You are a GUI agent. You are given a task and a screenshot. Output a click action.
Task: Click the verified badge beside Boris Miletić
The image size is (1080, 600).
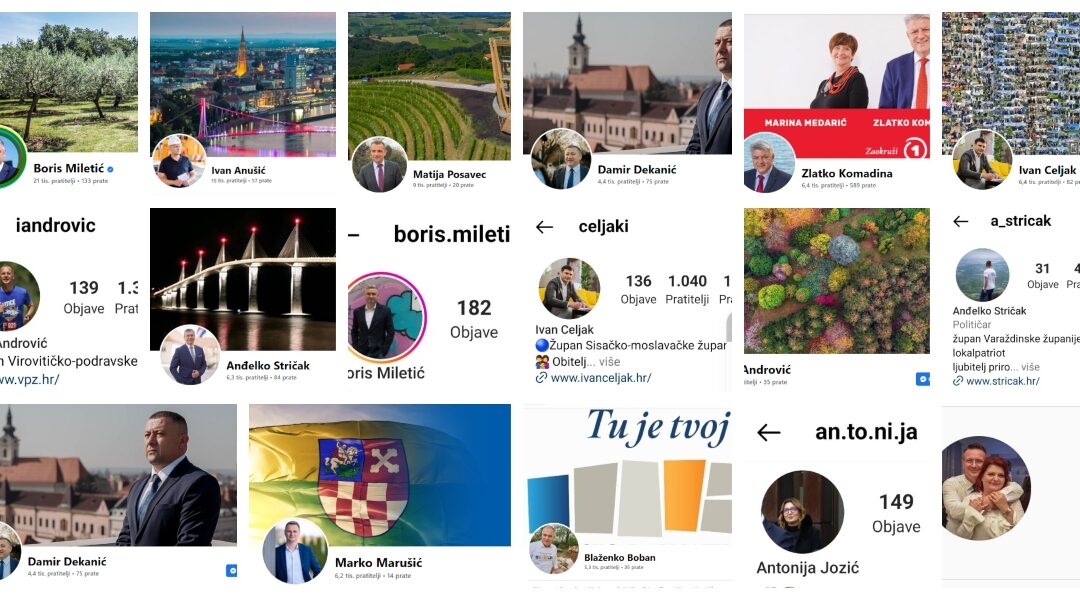point(110,169)
